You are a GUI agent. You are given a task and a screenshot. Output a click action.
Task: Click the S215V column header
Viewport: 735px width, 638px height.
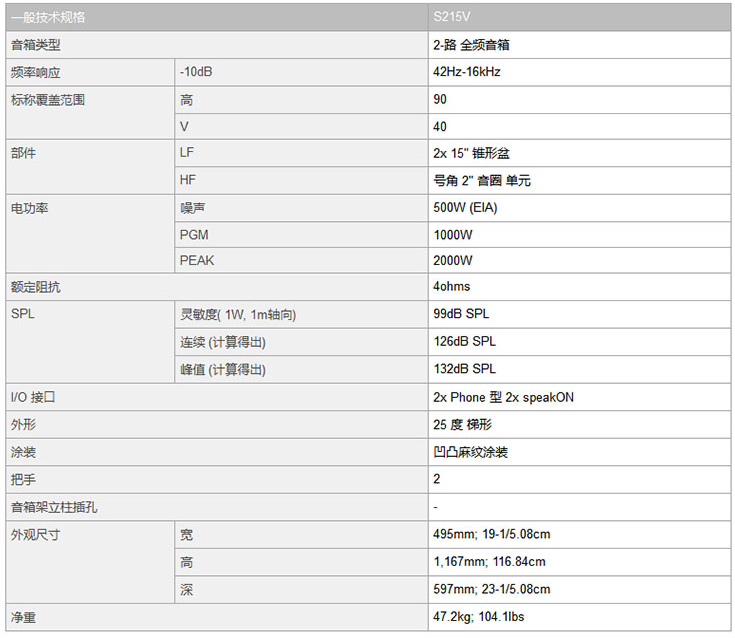point(579,17)
